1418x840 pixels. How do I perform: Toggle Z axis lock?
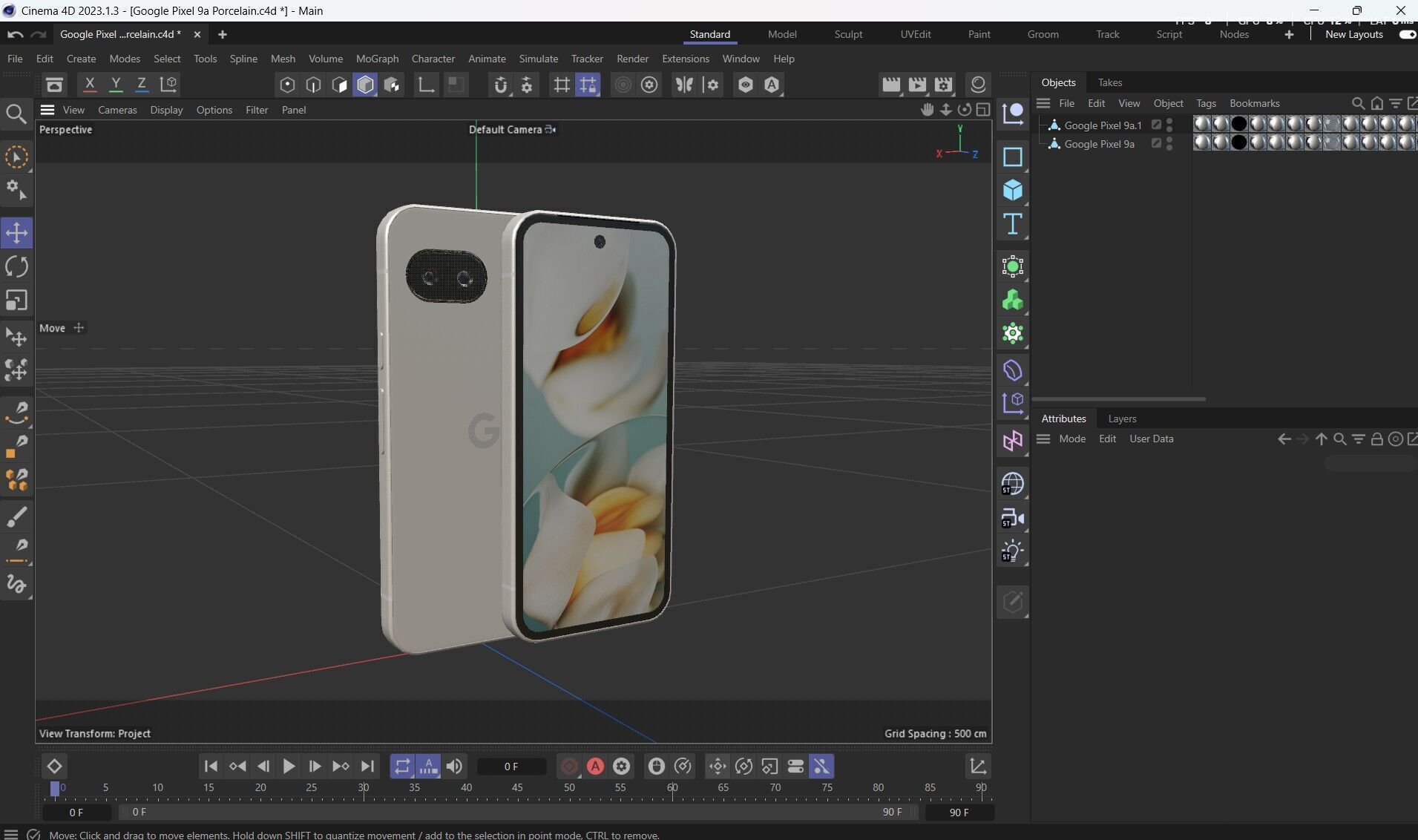[x=141, y=85]
